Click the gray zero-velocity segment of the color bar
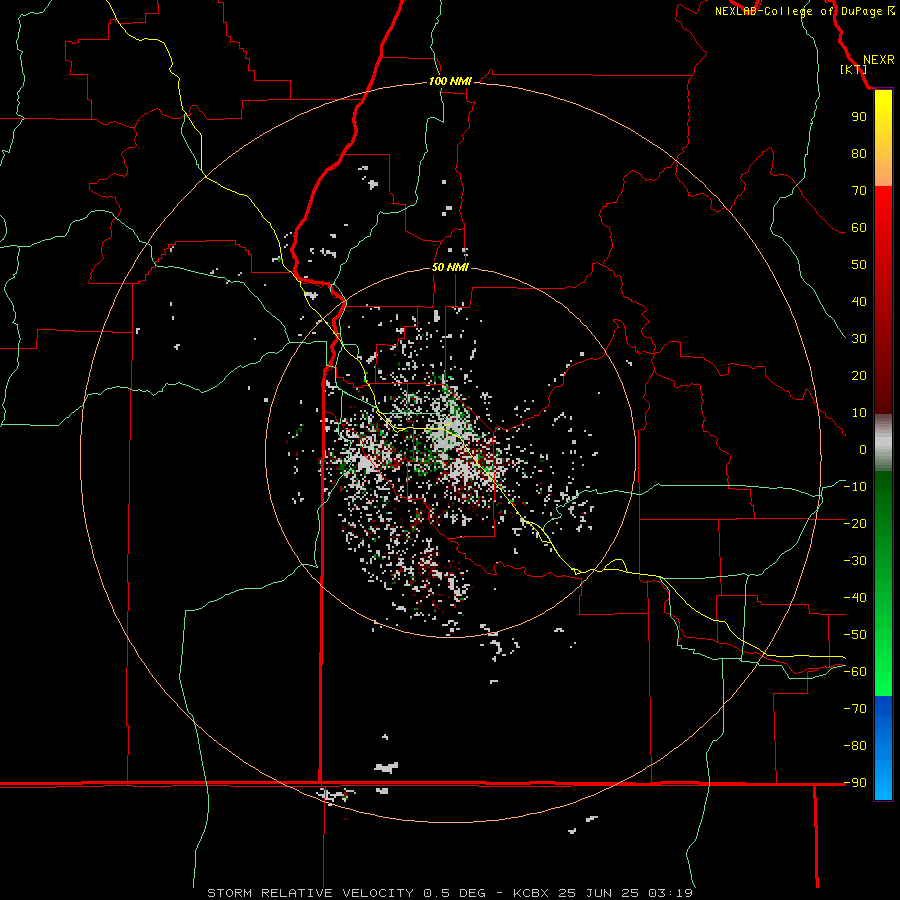 [x=883, y=443]
